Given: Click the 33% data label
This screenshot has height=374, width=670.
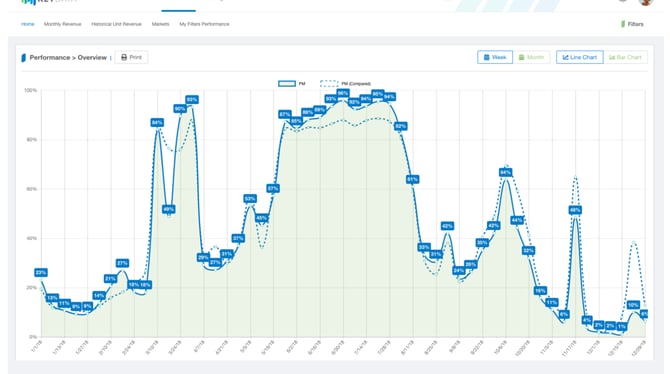Looking at the screenshot, I should [x=424, y=247].
